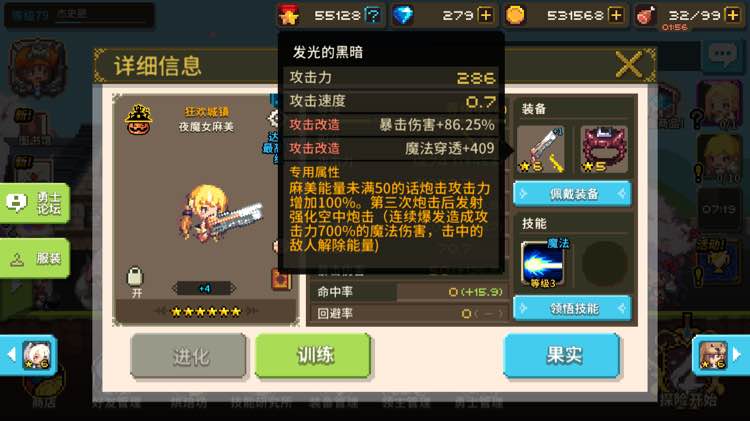
Task: Select the equipped gun weapon icon
Action: [x=541, y=150]
